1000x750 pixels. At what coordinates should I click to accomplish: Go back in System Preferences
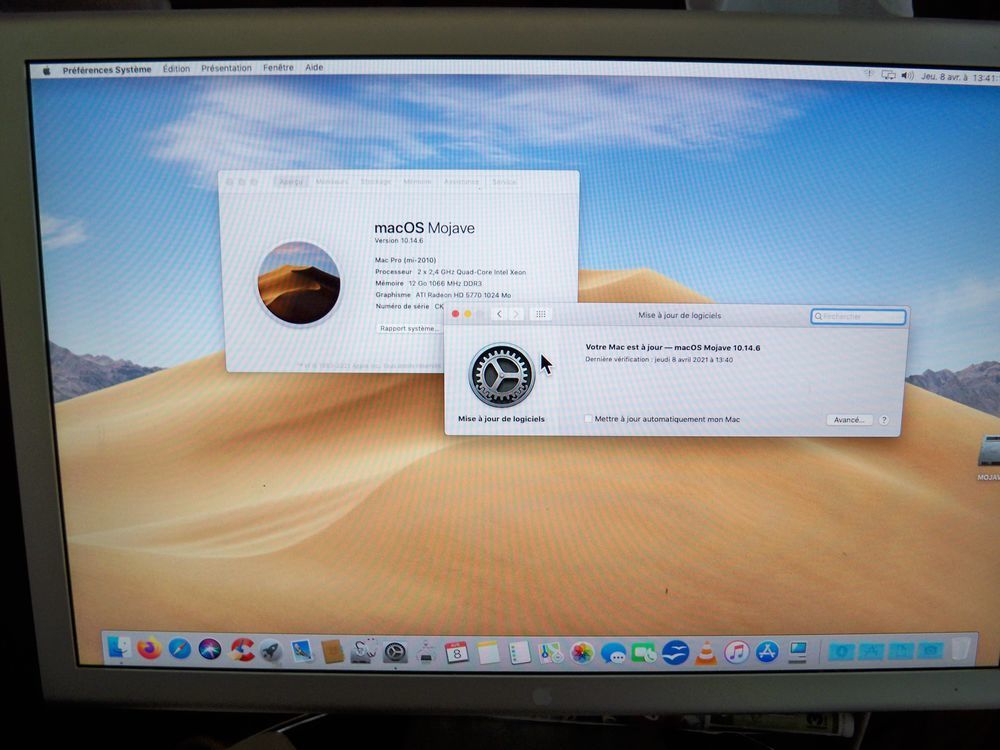pyautogui.click(x=499, y=314)
